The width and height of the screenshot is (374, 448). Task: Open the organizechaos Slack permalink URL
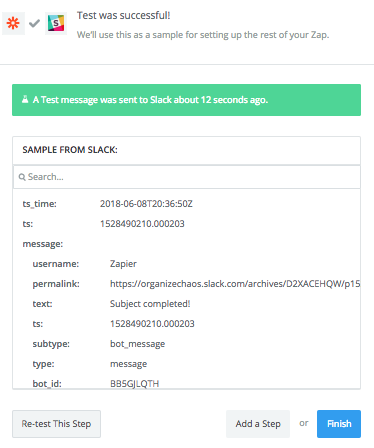(235, 284)
